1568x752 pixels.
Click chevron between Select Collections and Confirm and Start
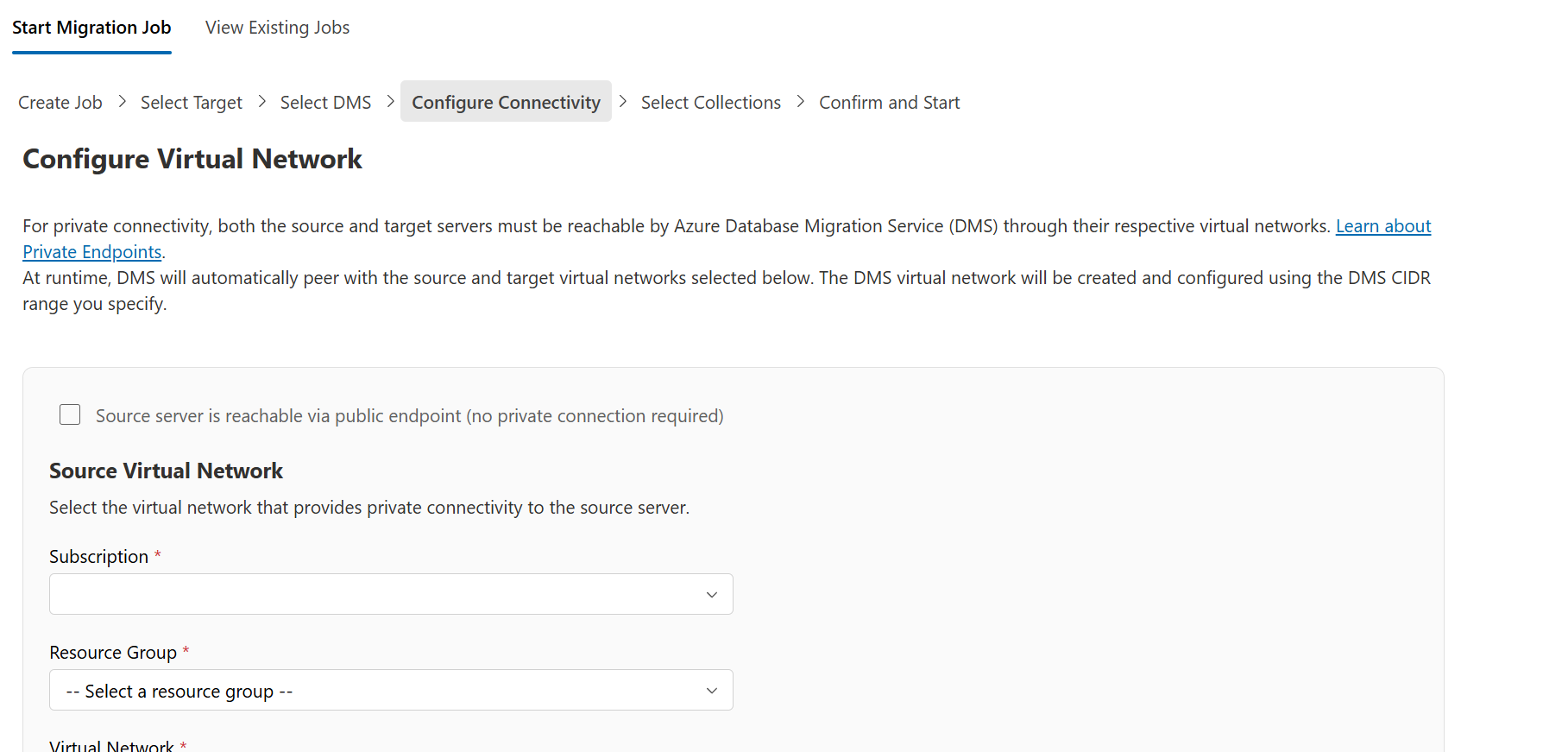pyautogui.click(x=801, y=102)
